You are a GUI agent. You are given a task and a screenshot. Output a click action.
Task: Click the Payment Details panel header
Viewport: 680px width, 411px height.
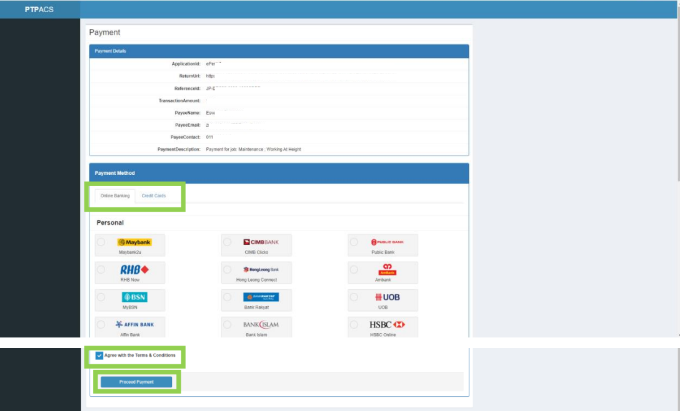pyautogui.click(x=279, y=51)
